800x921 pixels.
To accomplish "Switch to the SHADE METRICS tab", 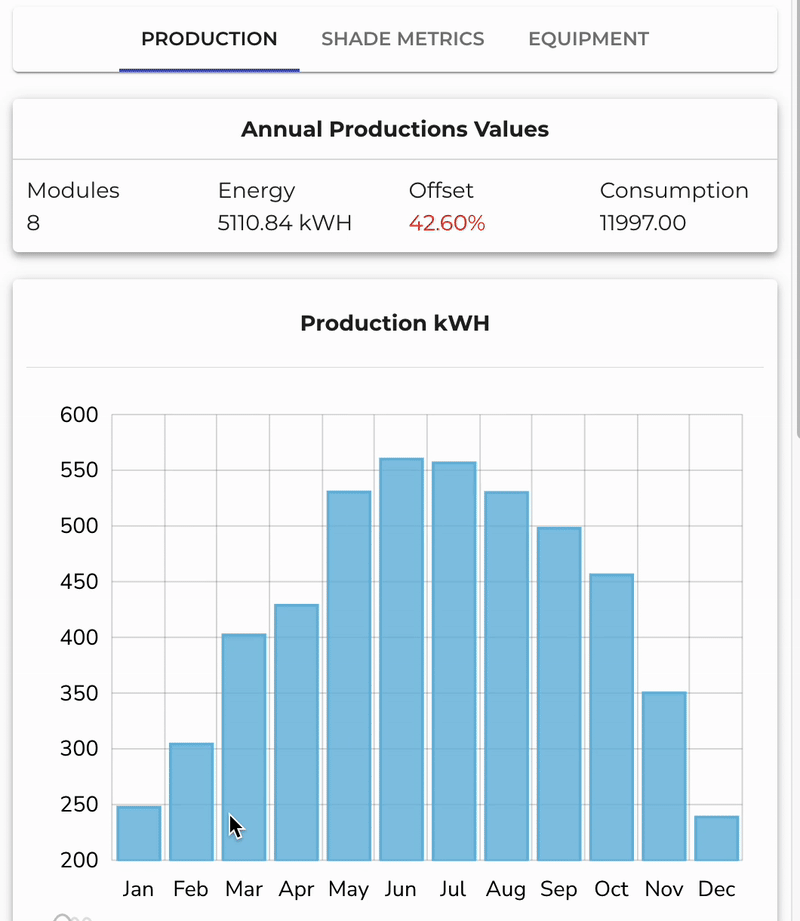I will [x=402, y=39].
